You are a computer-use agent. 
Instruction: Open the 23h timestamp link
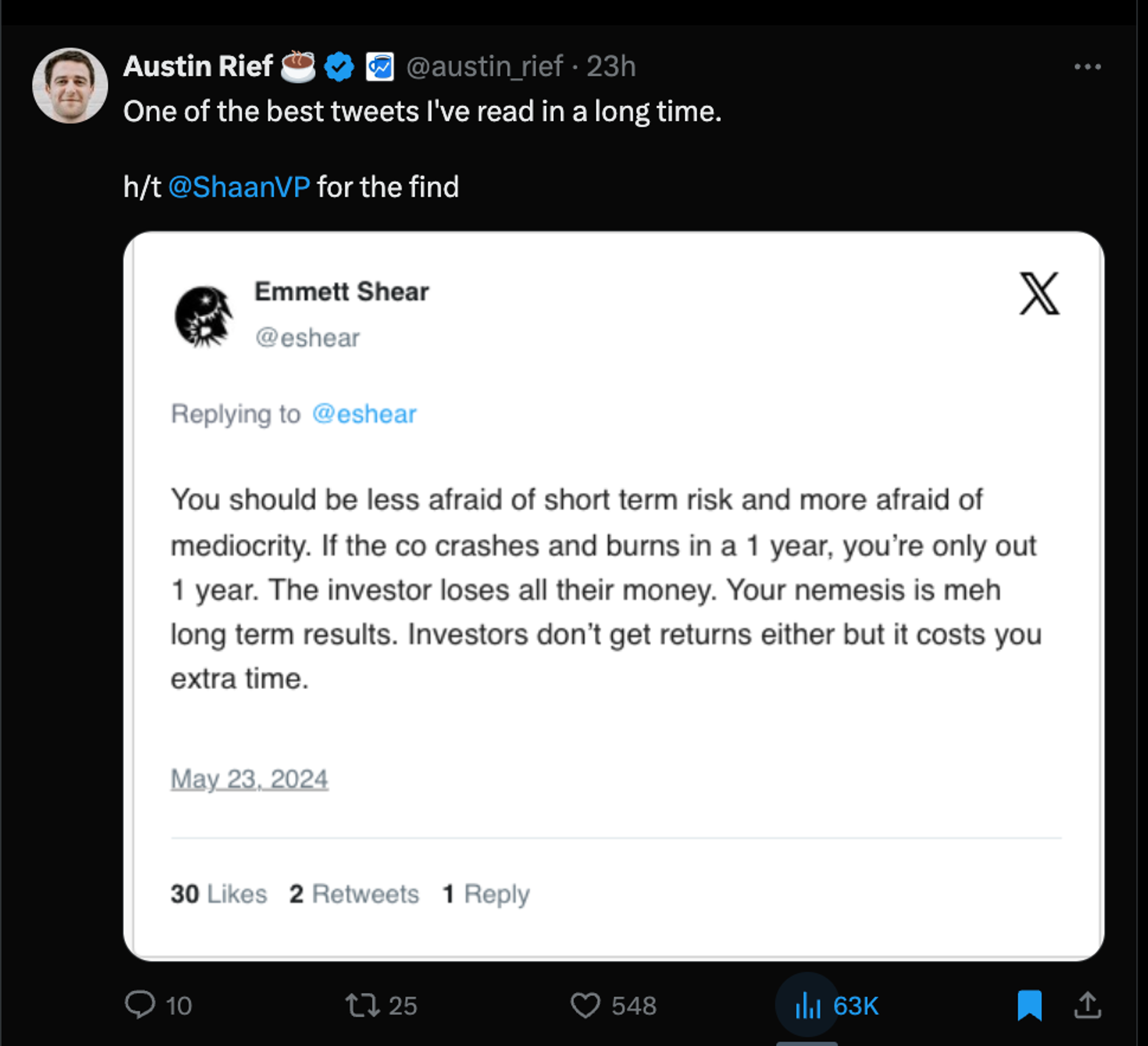click(611, 67)
